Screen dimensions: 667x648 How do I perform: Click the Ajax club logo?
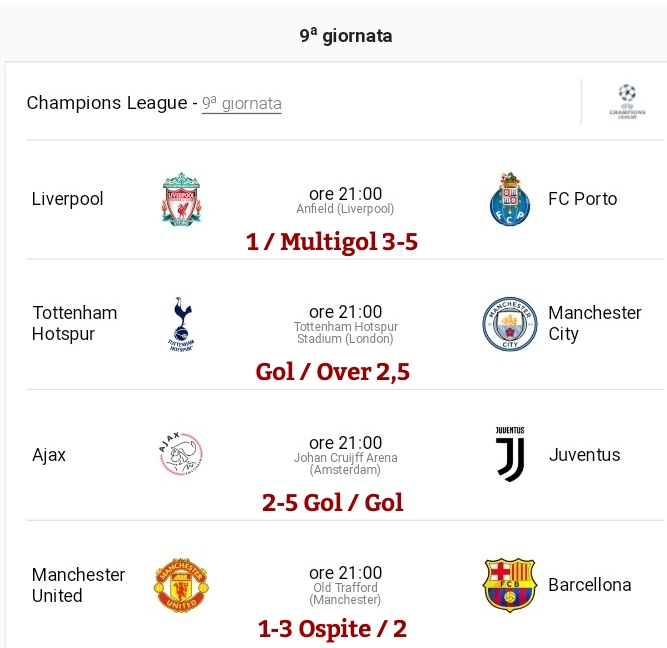coord(182,454)
